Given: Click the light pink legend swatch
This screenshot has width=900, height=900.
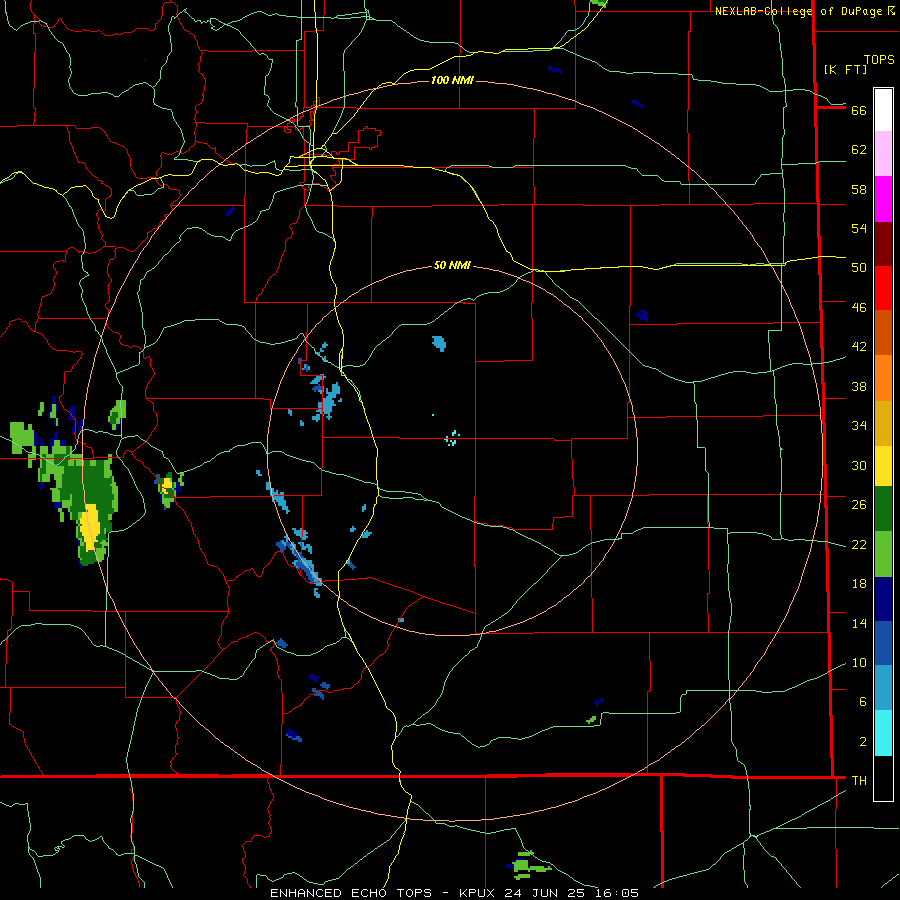Looking at the screenshot, I should coord(883,154).
